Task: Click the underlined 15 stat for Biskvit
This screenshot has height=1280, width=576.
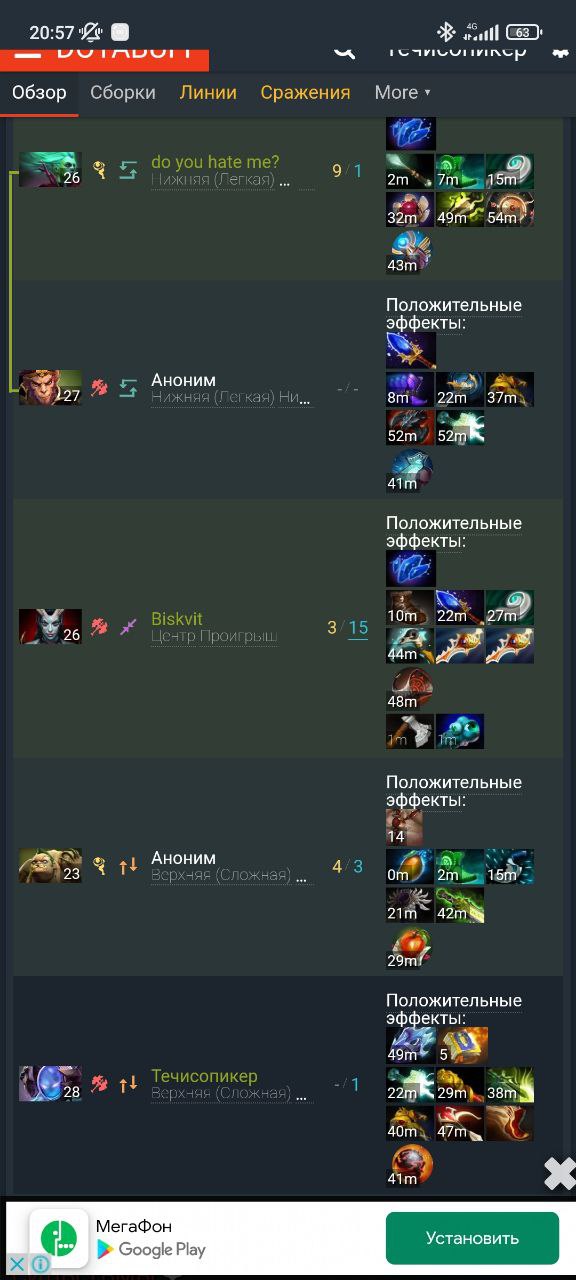Action: click(x=358, y=629)
